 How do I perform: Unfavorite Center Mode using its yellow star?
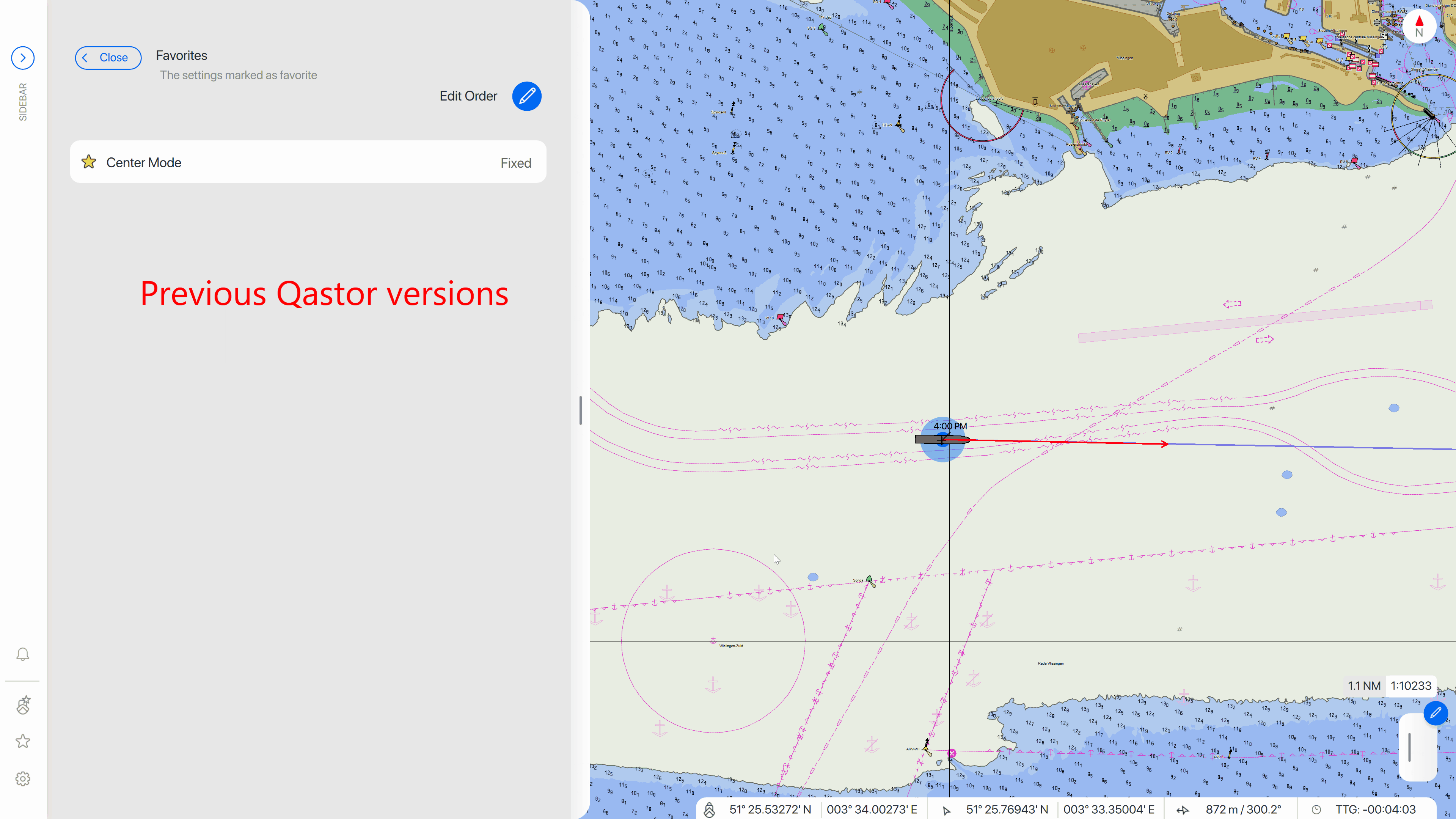click(x=89, y=162)
